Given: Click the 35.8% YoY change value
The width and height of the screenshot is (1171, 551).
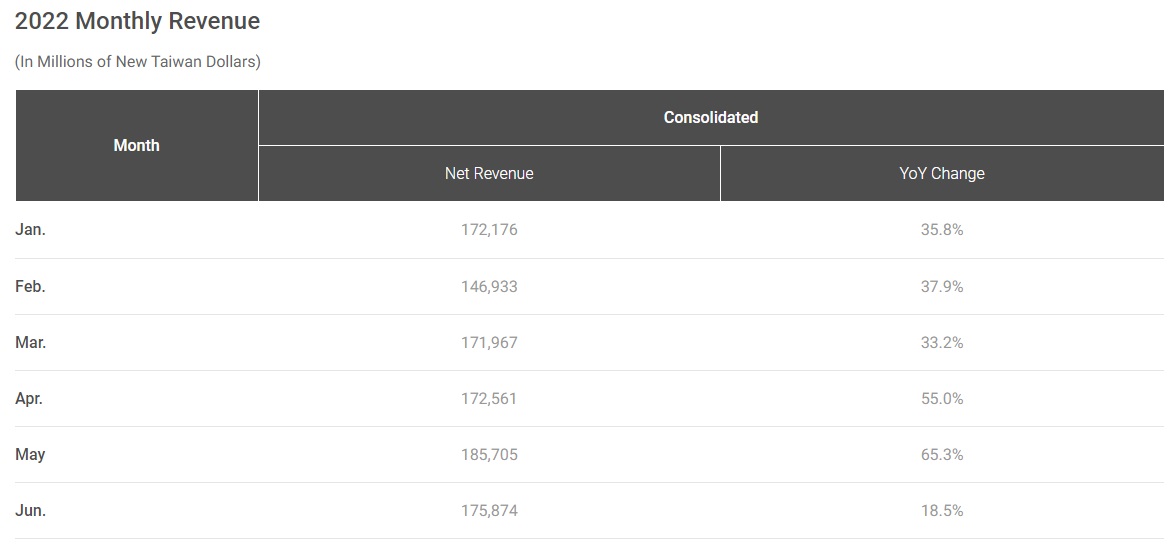Looking at the screenshot, I should tap(941, 230).
